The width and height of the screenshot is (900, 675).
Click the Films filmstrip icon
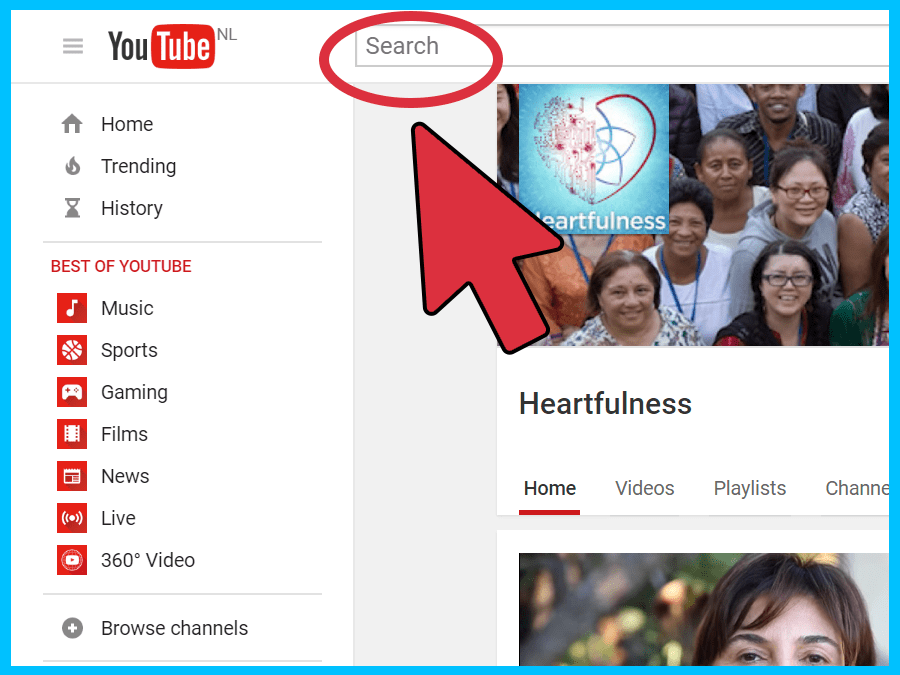coord(72,434)
